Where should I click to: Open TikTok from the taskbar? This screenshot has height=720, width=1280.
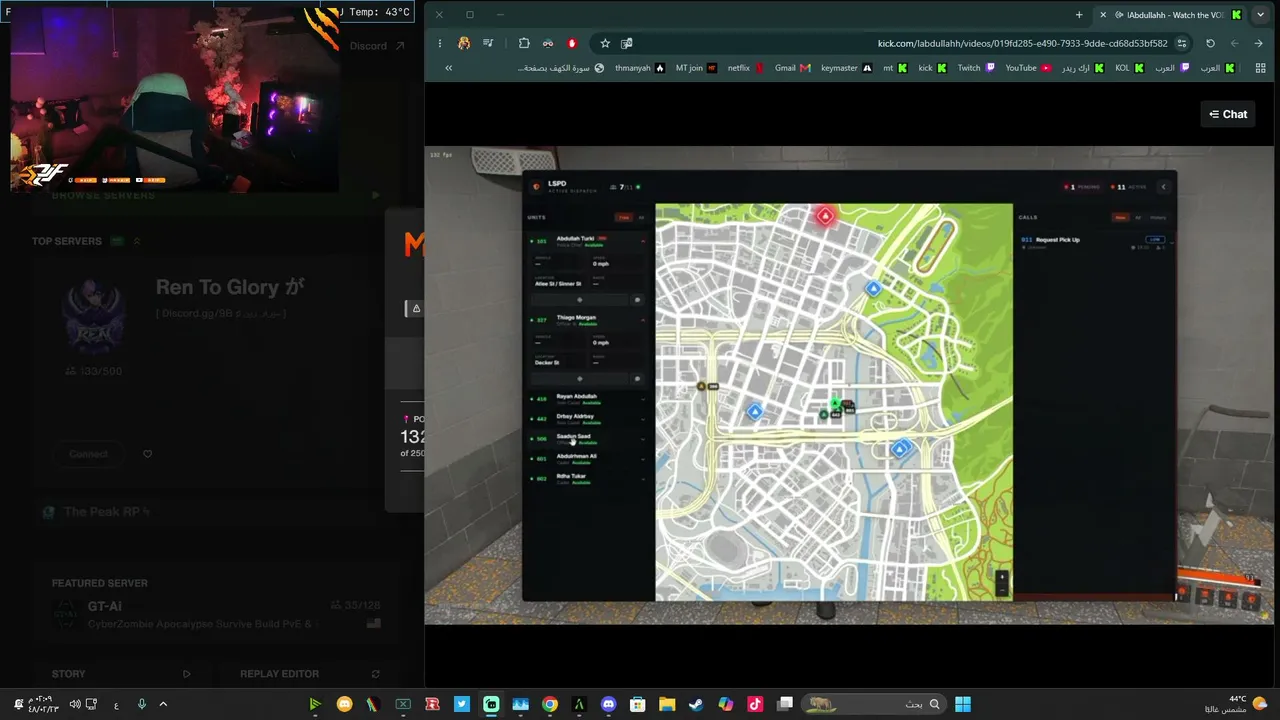tap(755, 704)
